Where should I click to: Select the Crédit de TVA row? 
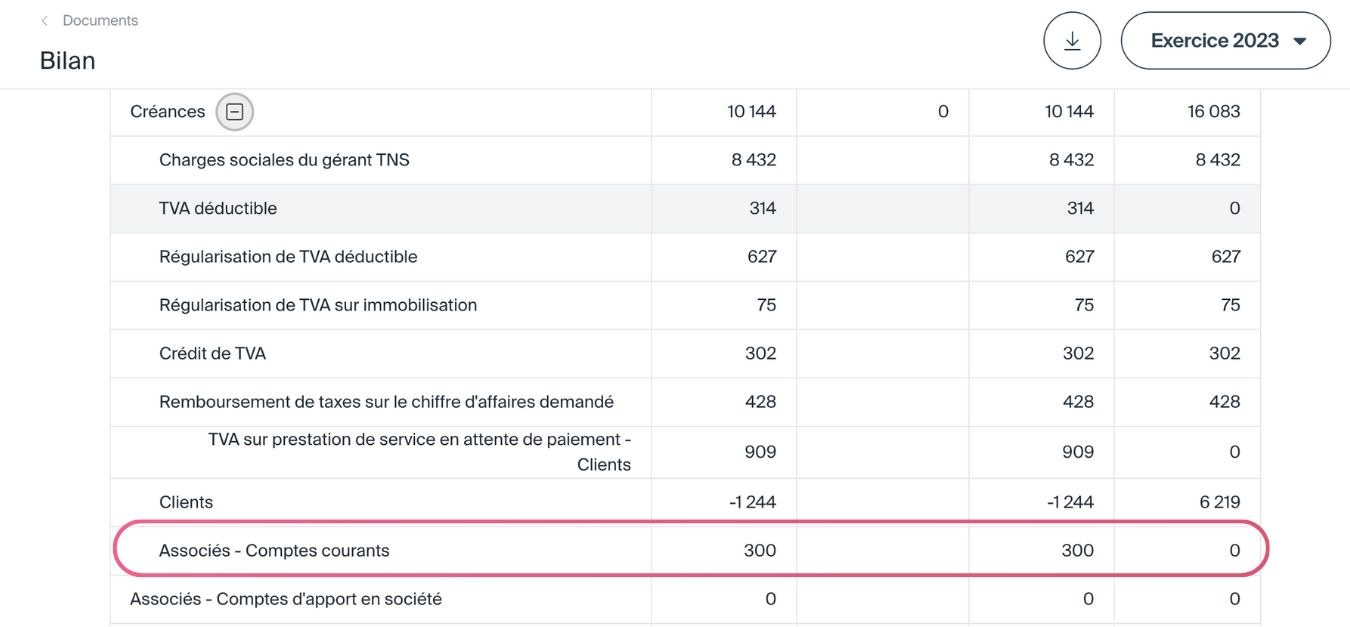coord(212,353)
